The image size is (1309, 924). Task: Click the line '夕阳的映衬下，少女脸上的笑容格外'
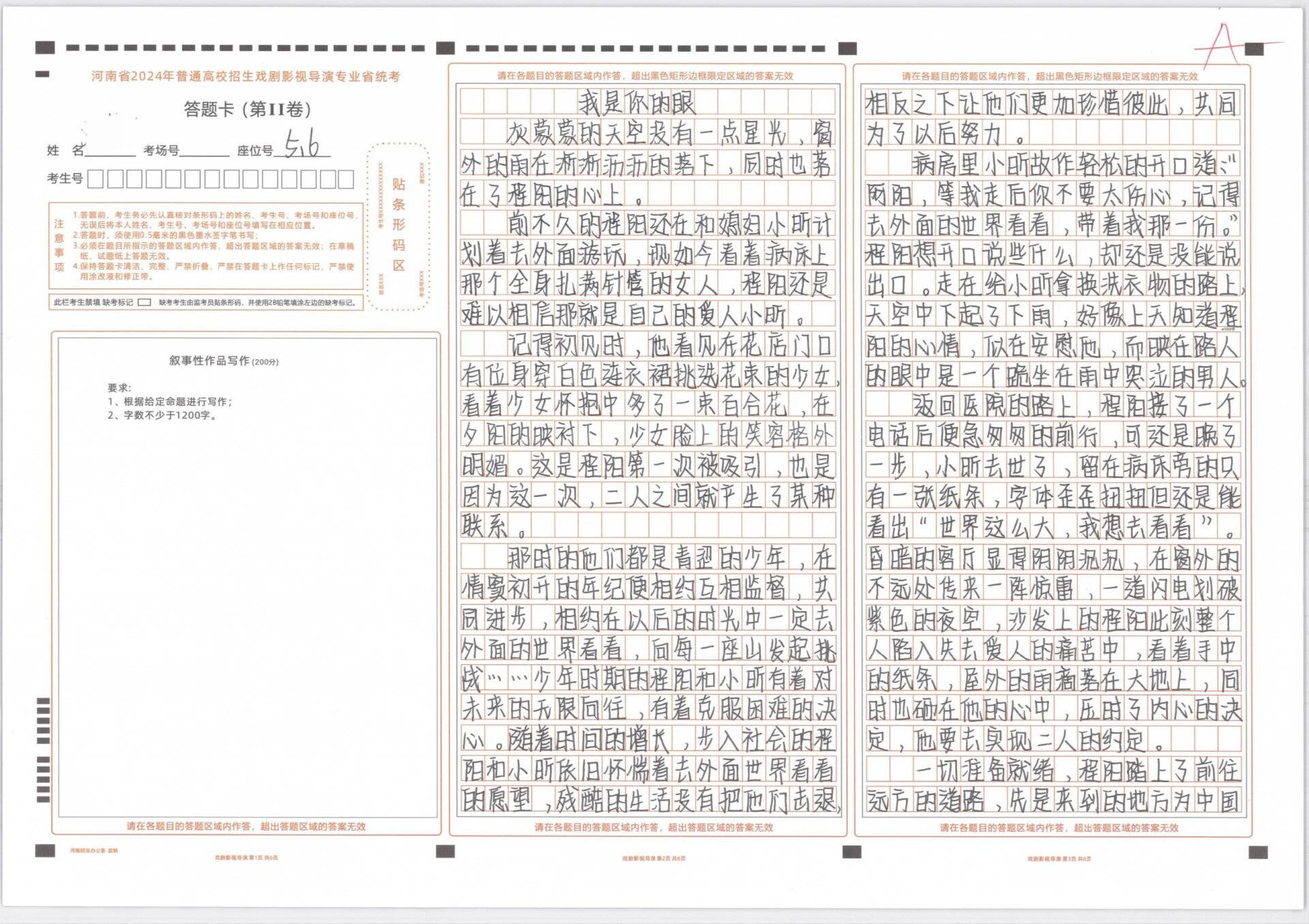pyautogui.click(x=648, y=435)
